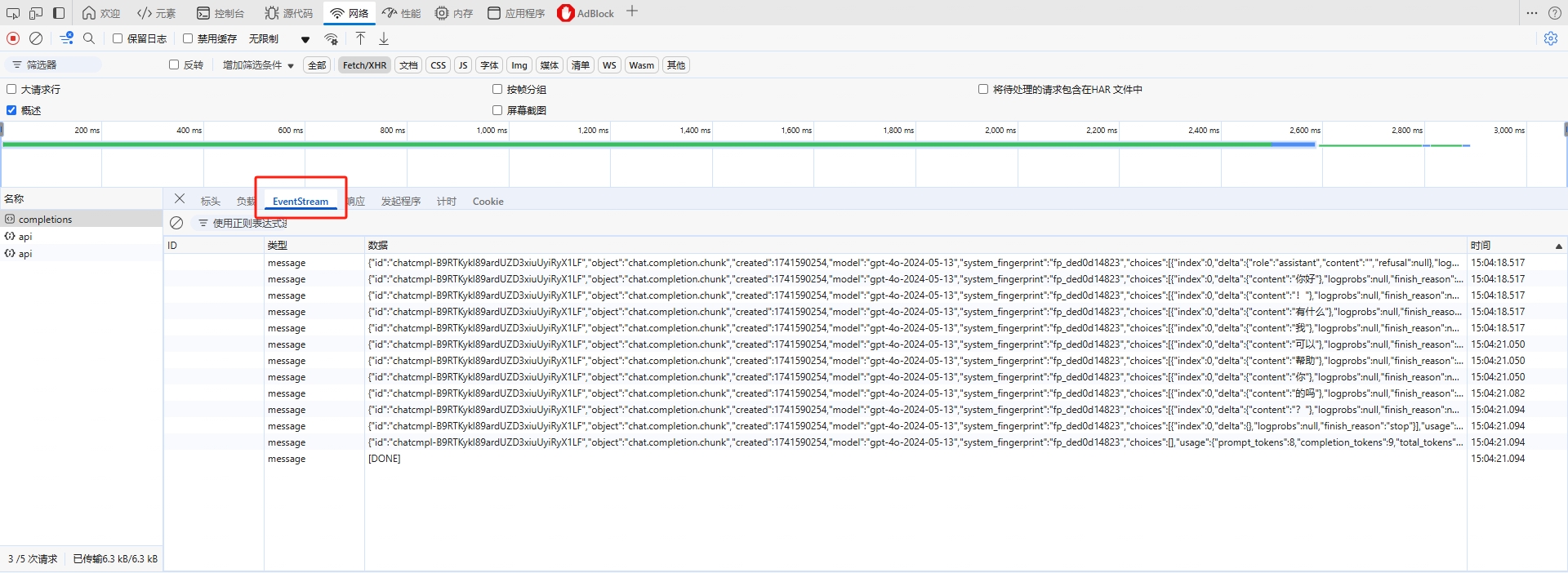Open the 标头 details tab
This screenshot has height=573, width=1568.
coord(211,201)
